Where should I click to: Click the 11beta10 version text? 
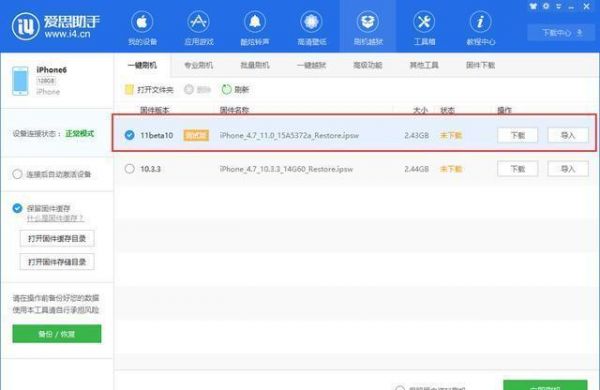tap(157, 135)
